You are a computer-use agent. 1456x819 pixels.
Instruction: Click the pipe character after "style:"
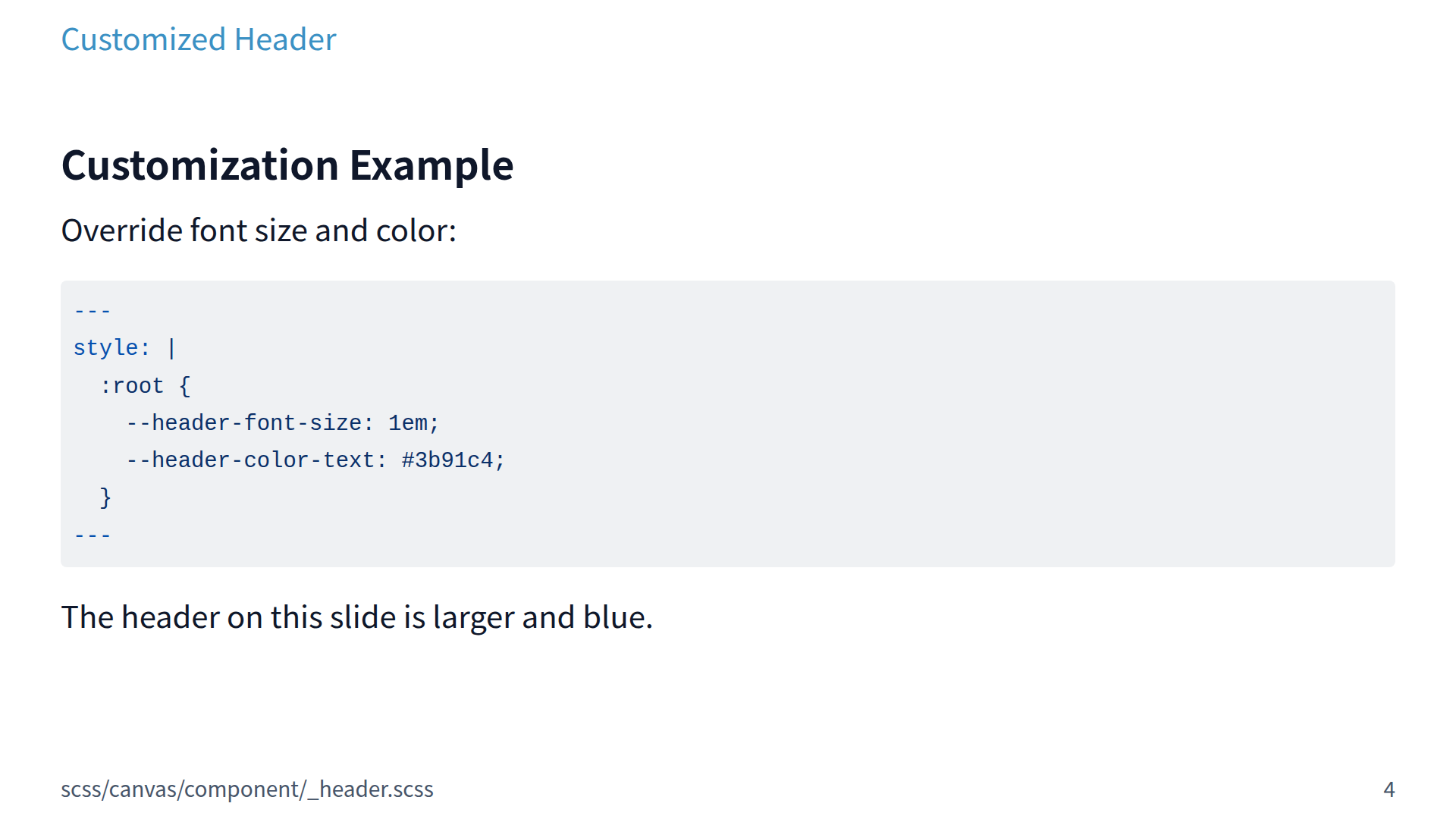click(x=171, y=348)
